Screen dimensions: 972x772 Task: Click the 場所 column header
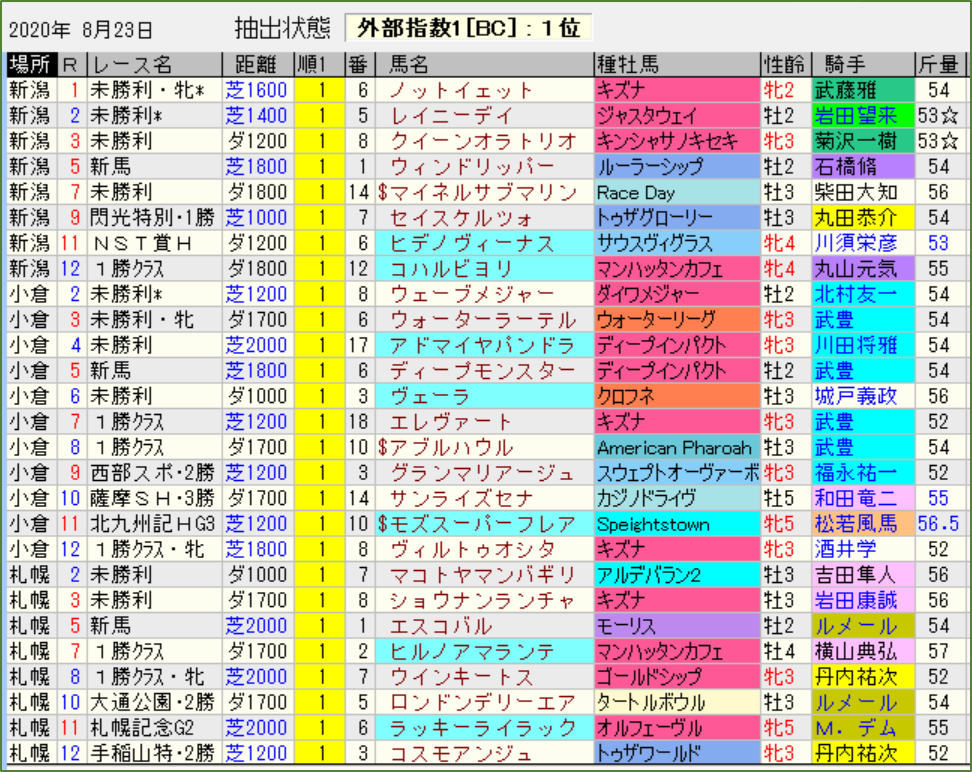[30, 65]
